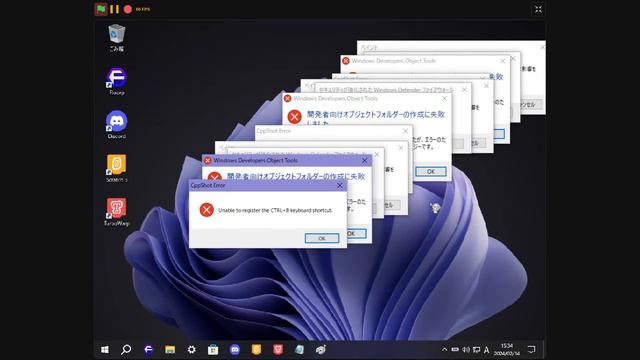Expand the hidden tray icons chevron
The height and width of the screenshot is (360, 640).
[444, 350]
